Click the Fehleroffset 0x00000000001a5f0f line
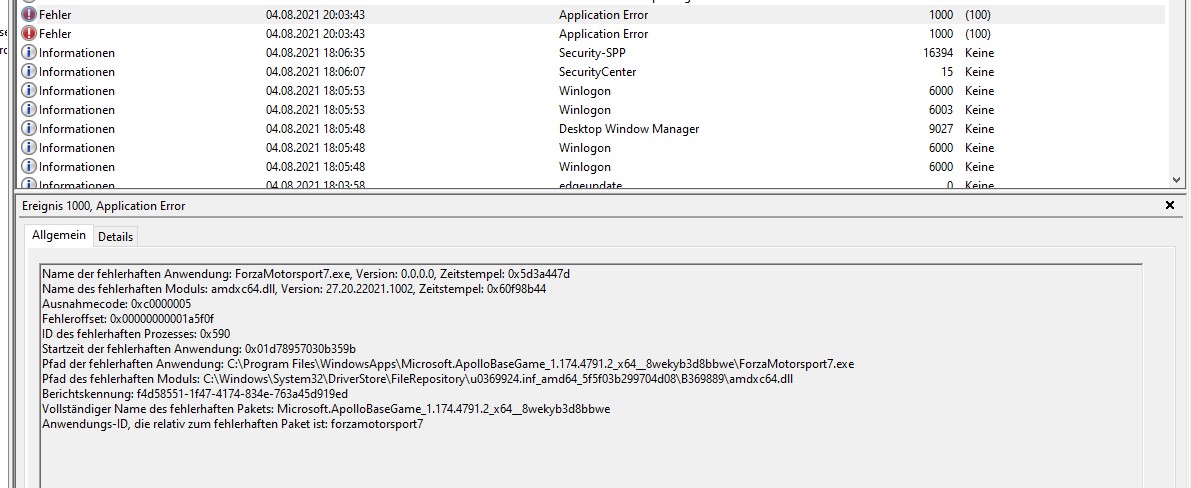The image size is (1191, 488). click(x=128, y=318)
